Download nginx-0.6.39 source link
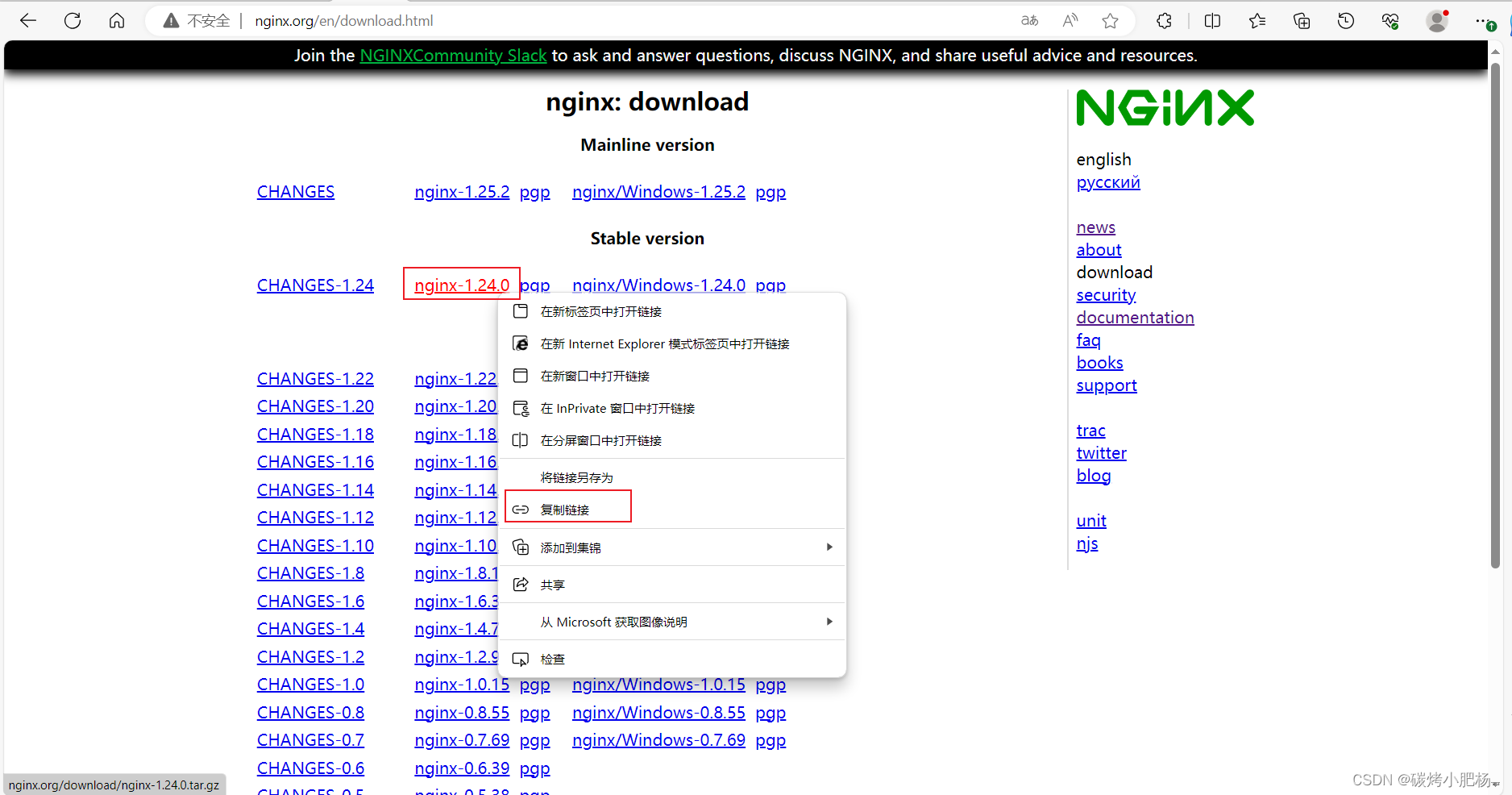 [x=462, y=768]
